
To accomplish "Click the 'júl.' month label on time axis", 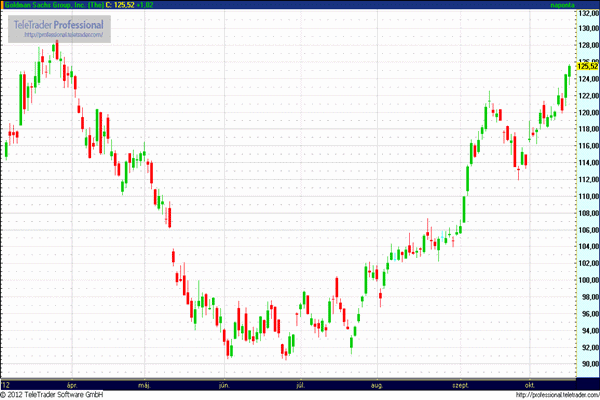I will click(x=300, y=385).
